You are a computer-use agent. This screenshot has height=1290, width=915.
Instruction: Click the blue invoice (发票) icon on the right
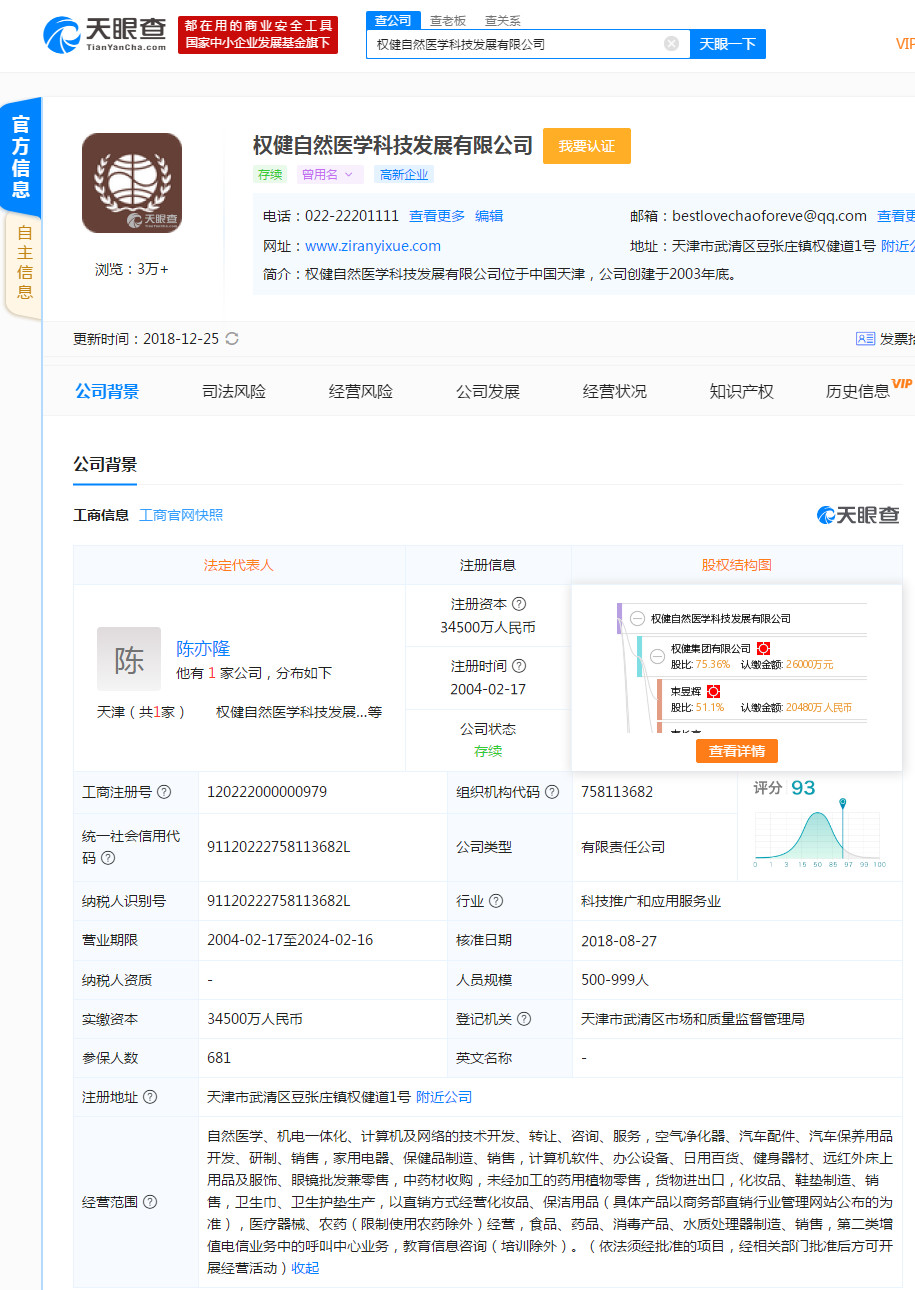(866, 339)
